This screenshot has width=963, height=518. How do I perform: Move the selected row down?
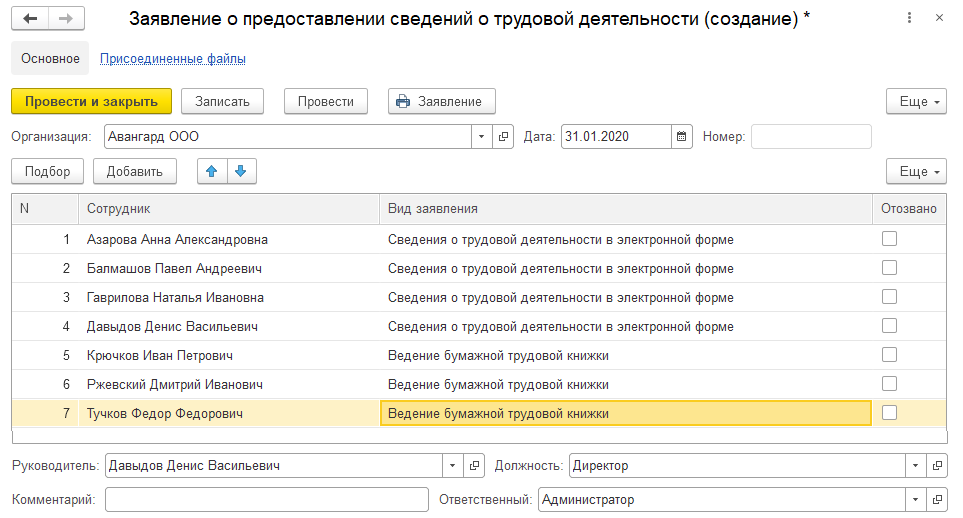click(242, 172)
